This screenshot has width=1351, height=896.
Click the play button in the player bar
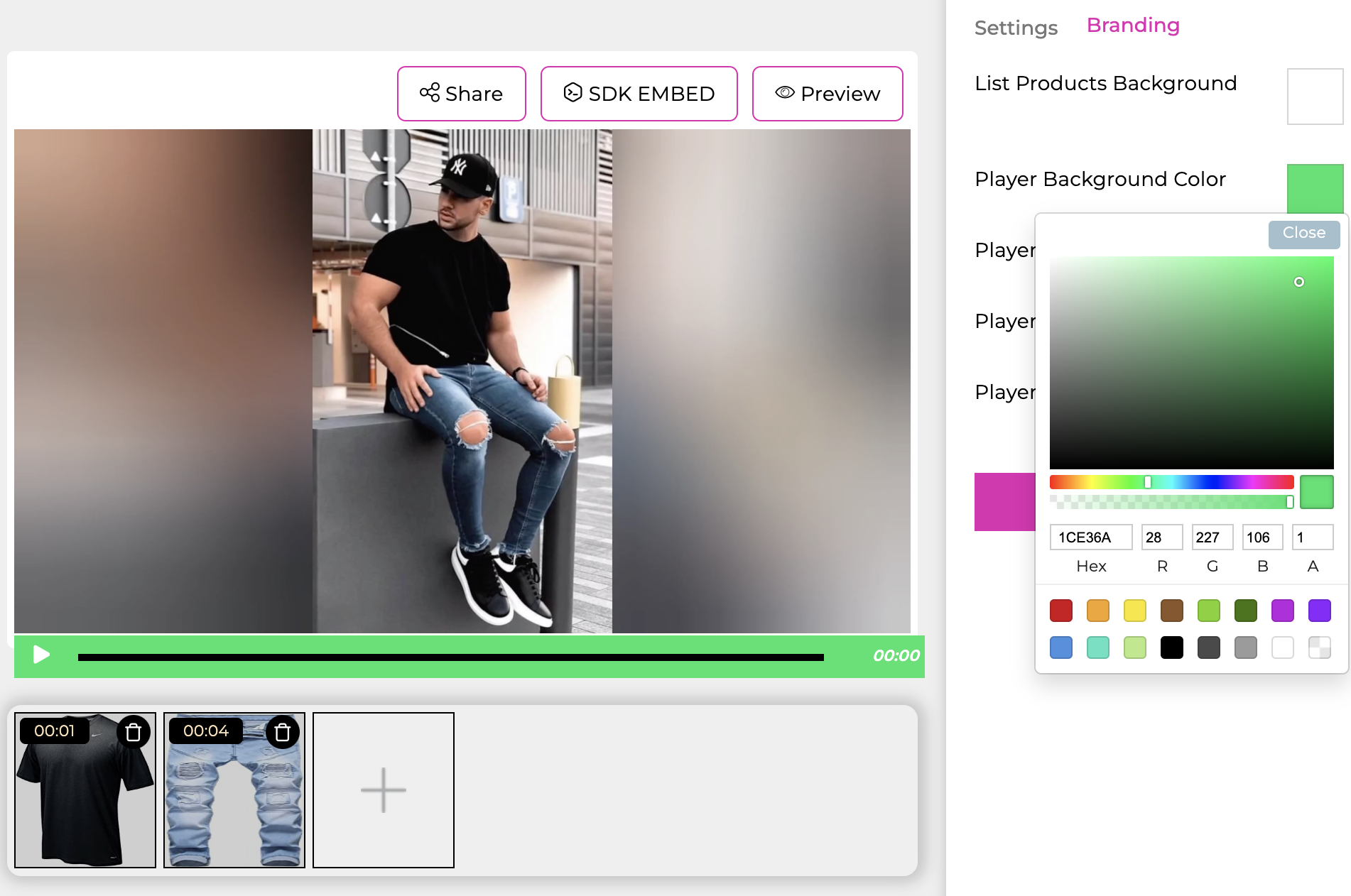click(41, 655)
